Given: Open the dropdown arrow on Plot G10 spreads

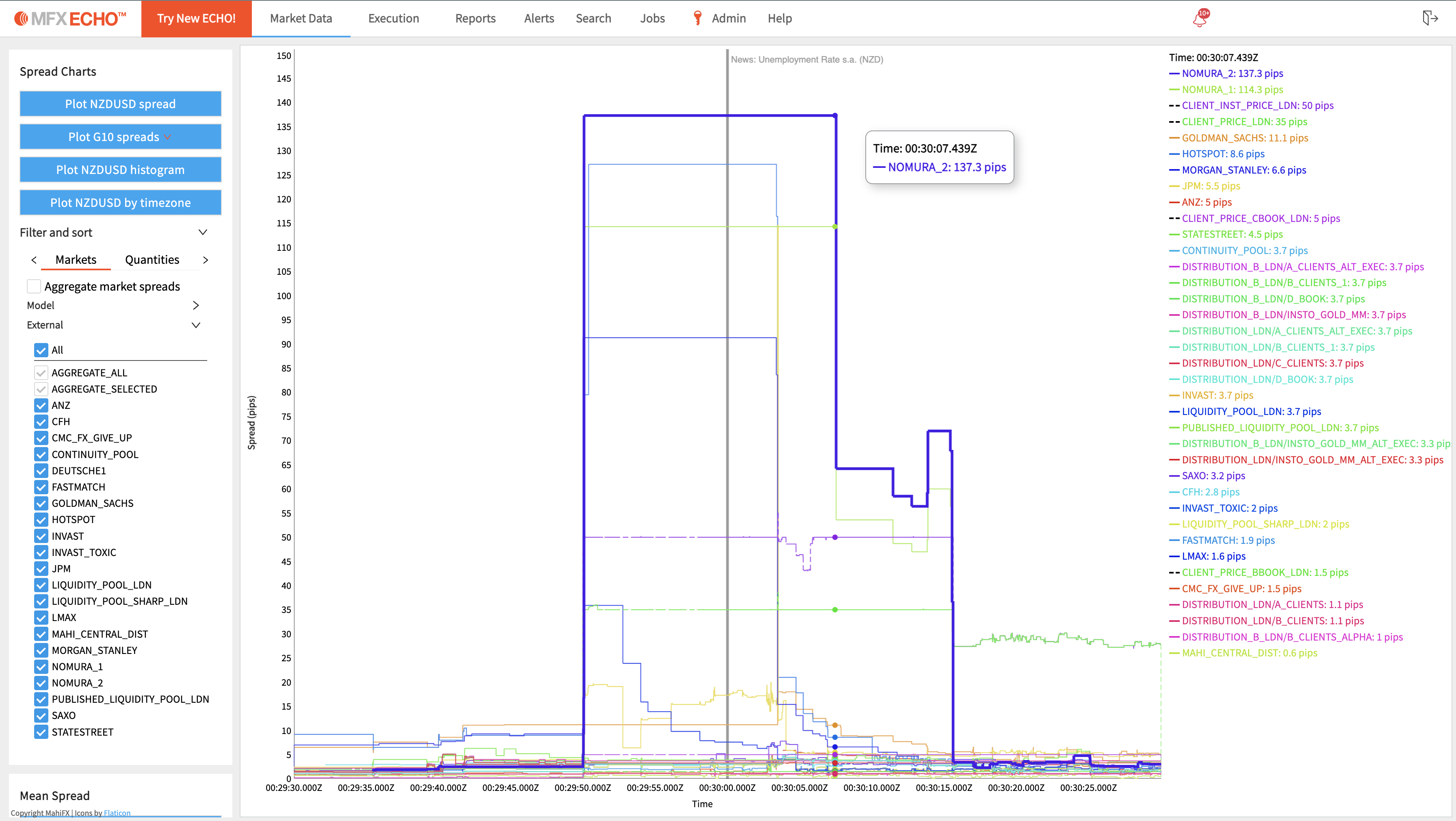Looking at the screenshot, I should tap(167, 137).
